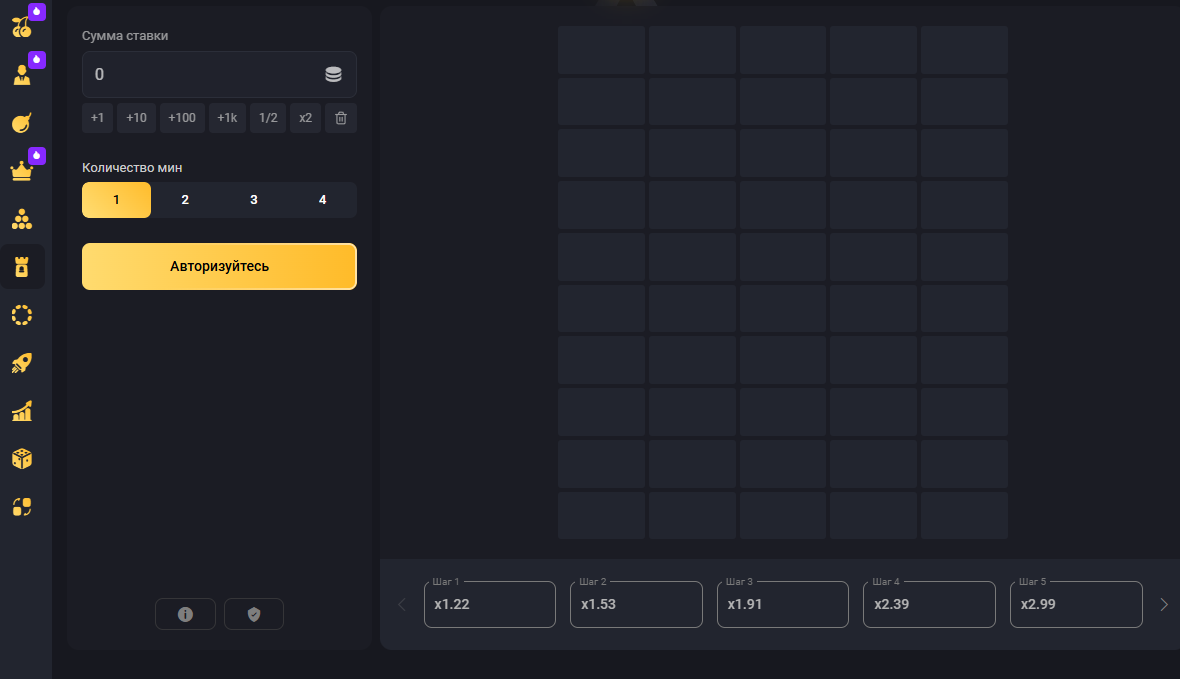Click the plinko pyramid game icon
Viewport: 1180px width, 679px height.
[22, 219]
